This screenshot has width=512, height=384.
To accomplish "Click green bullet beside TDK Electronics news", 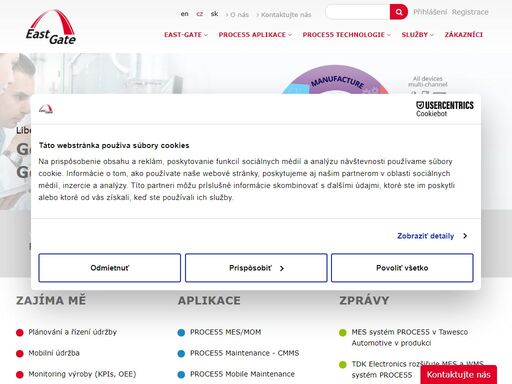I will pos(343,364).
